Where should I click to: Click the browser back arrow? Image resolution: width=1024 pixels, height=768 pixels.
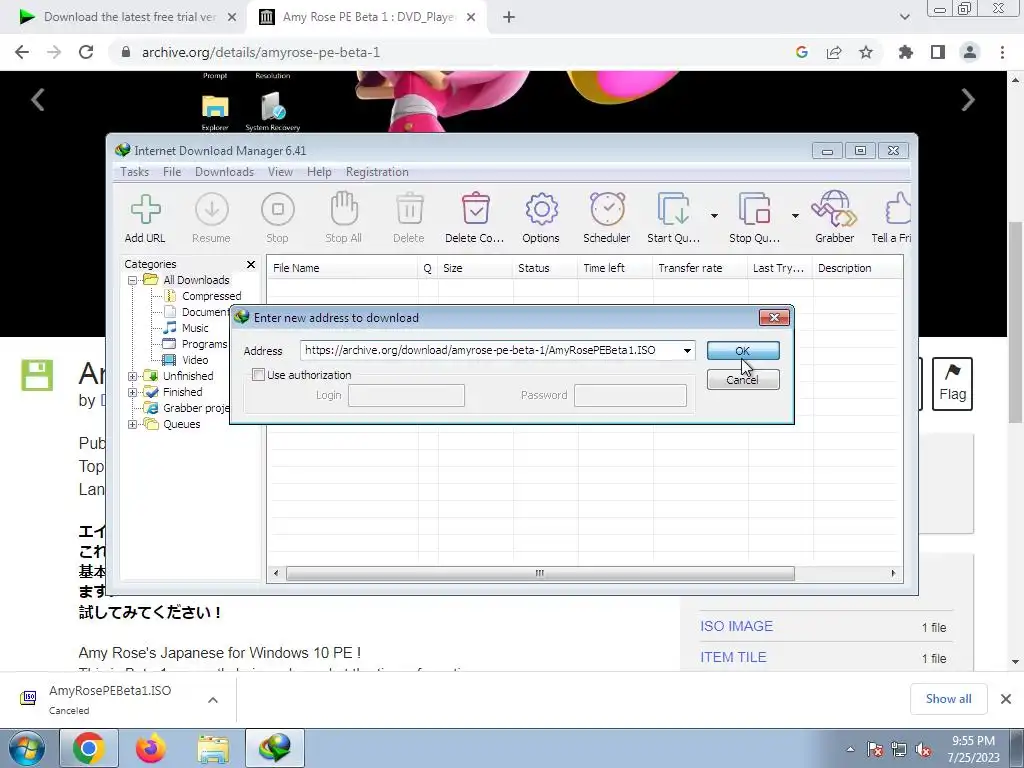[22, 52]
